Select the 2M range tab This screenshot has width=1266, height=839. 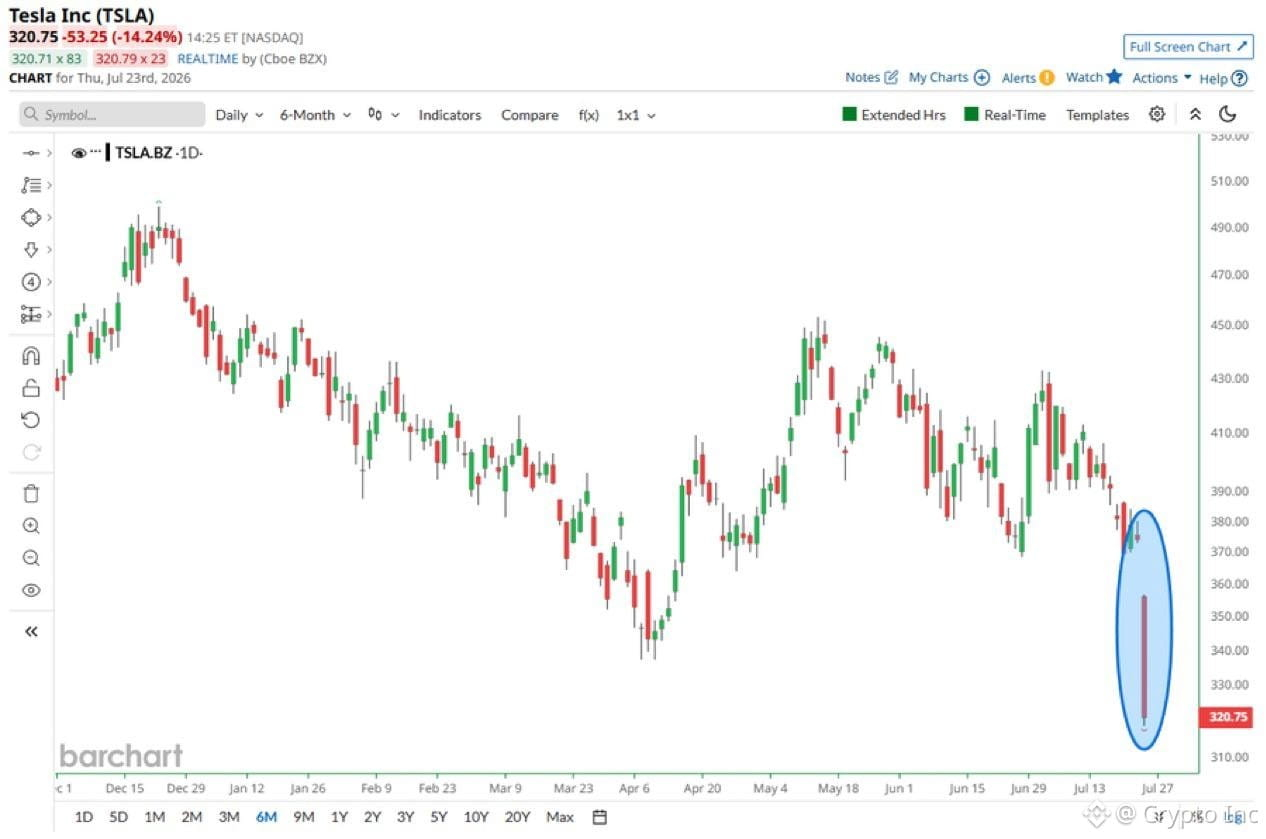coord(191,817)
